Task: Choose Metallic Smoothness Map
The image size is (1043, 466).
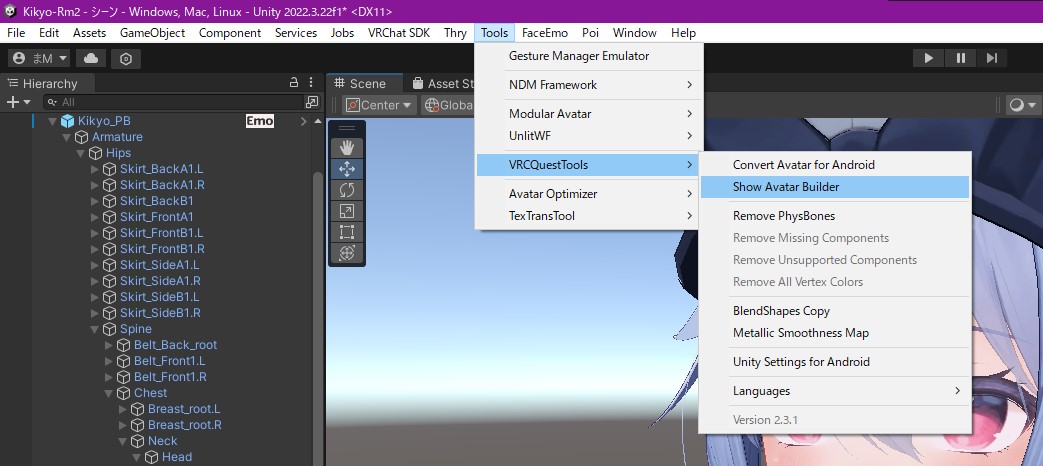Action: [835, 333]
